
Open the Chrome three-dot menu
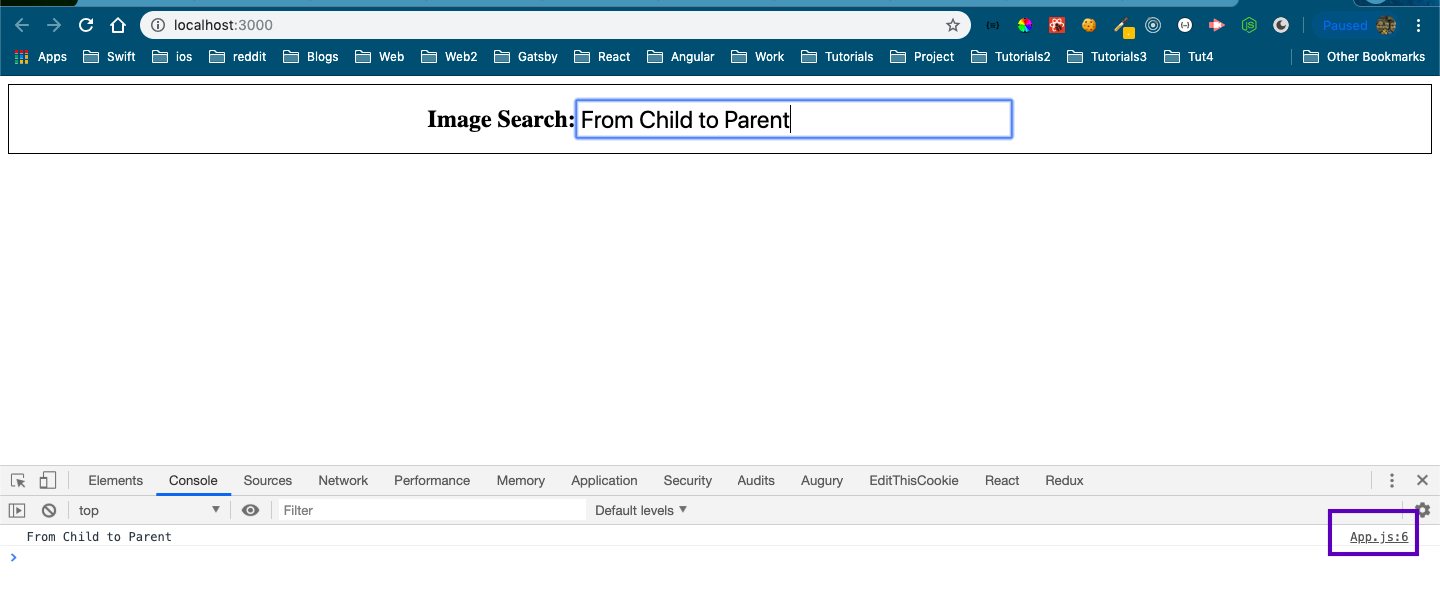pos(1419,25)
